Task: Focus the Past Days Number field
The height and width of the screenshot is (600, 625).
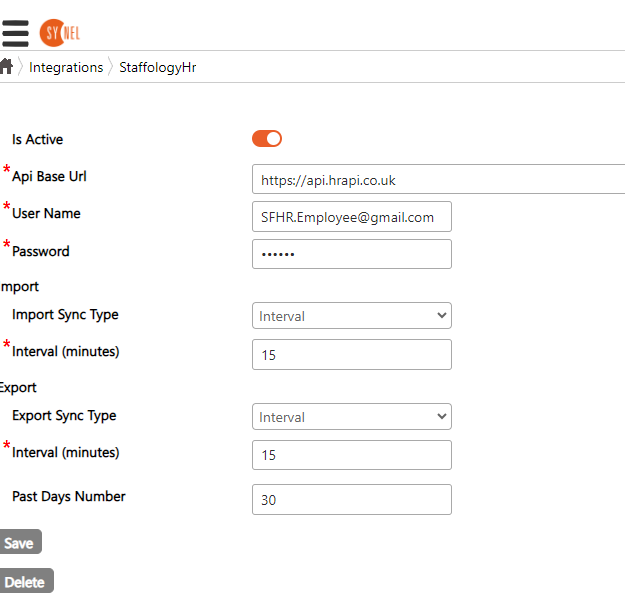Action: pos(352,500)
